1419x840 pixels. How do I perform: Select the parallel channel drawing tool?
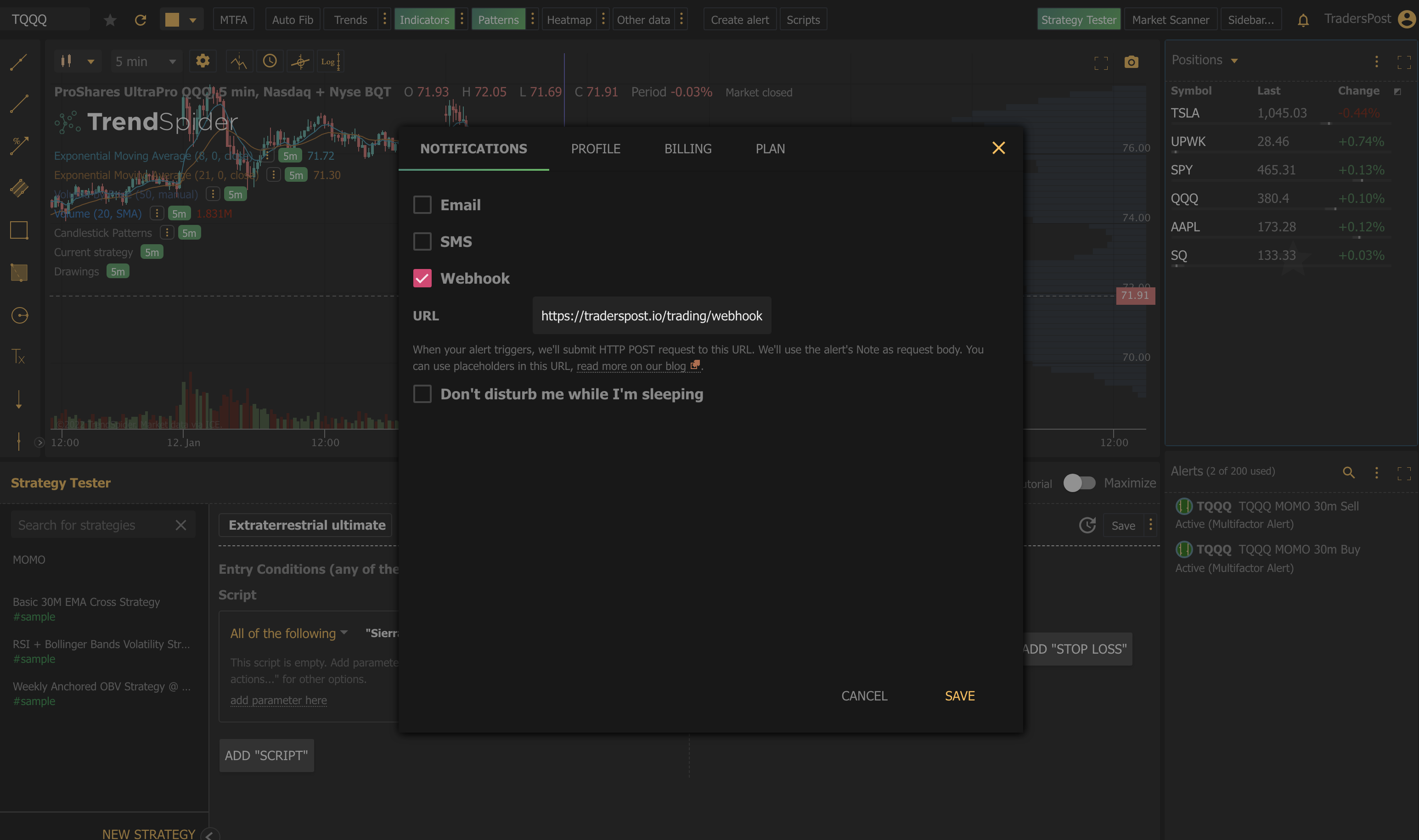[19, 188]
